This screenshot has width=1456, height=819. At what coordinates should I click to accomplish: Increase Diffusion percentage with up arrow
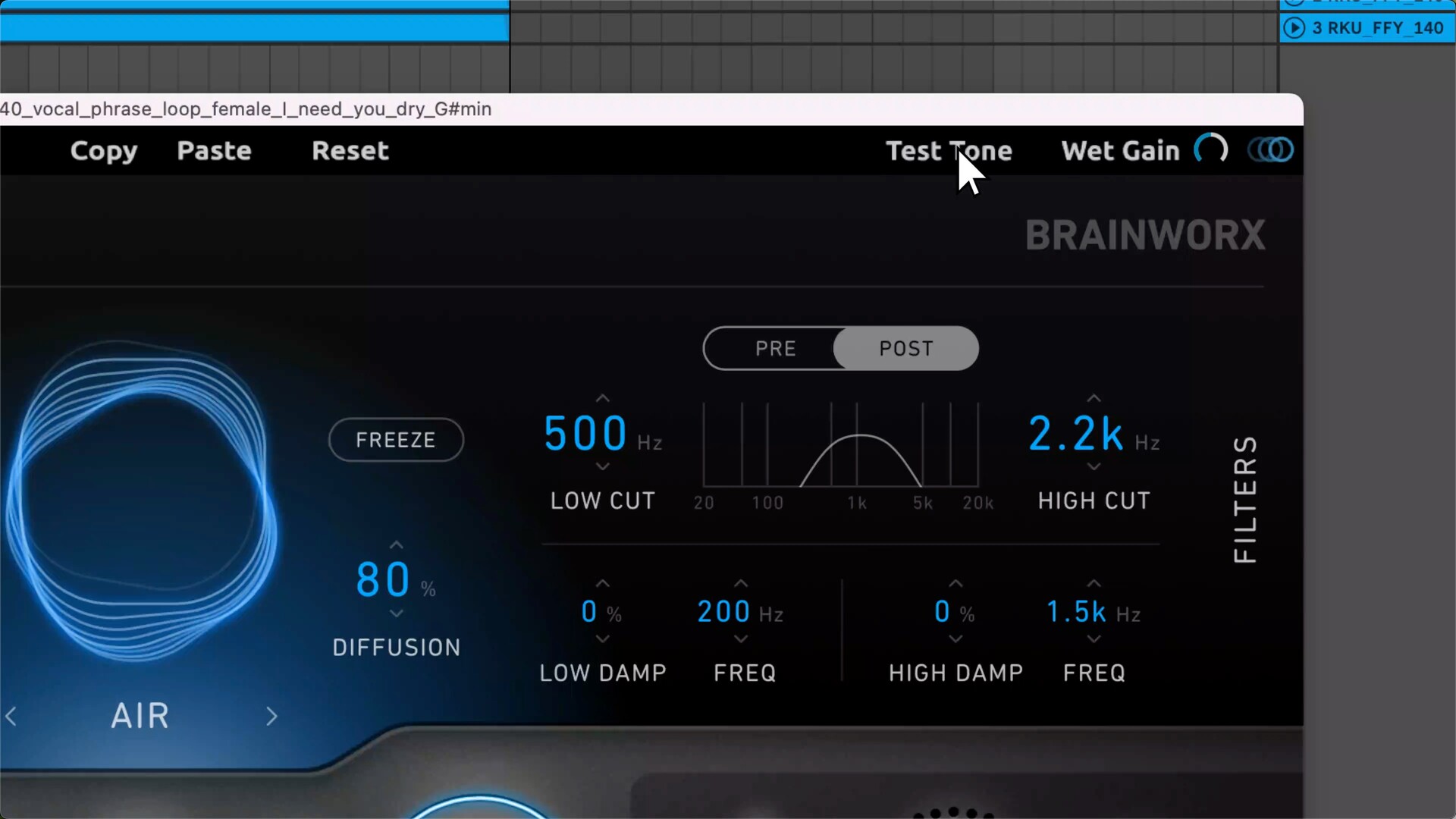click(x=396, y=545)
